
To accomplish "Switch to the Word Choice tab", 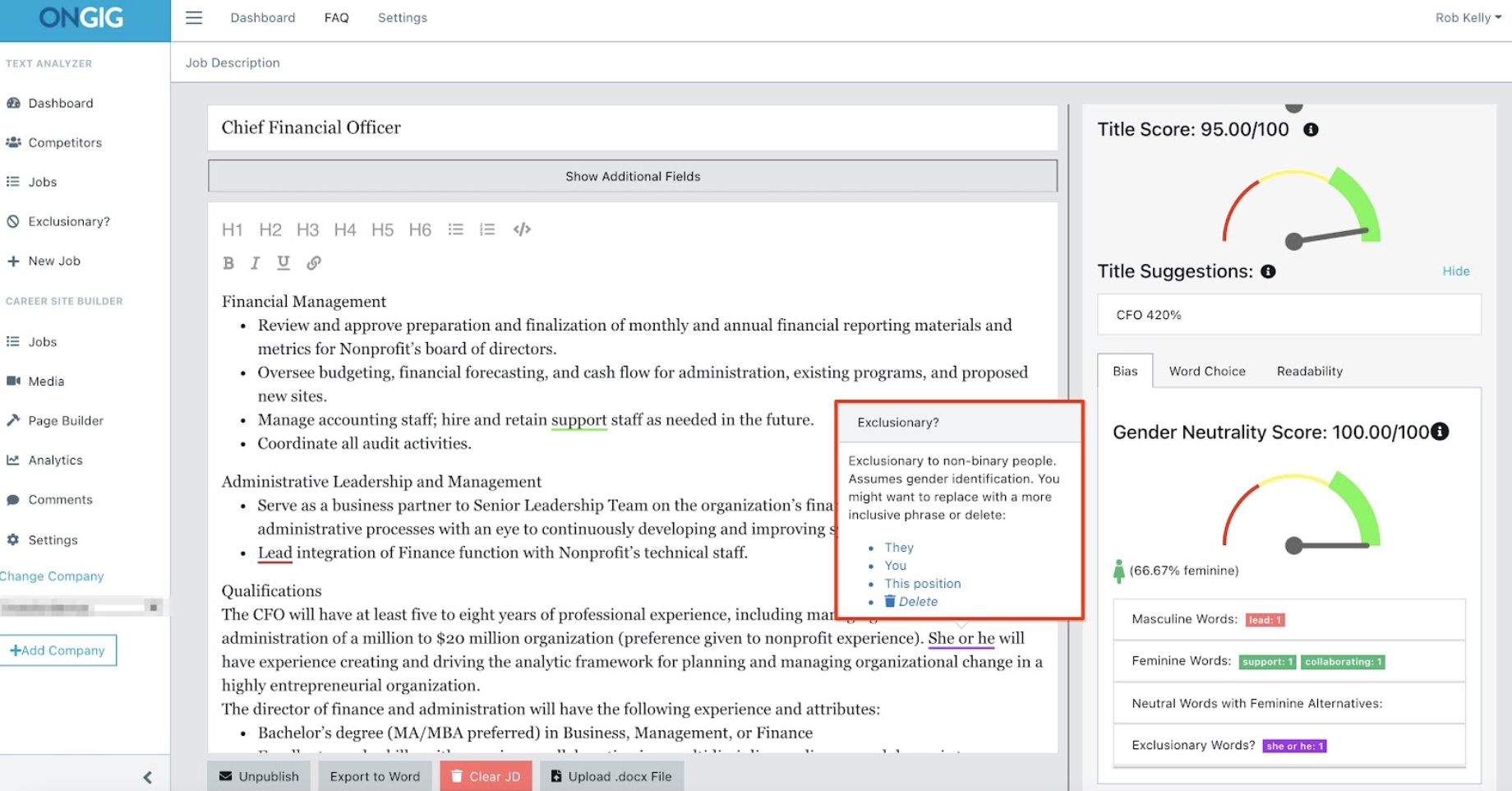I will tap(1206, 371).
